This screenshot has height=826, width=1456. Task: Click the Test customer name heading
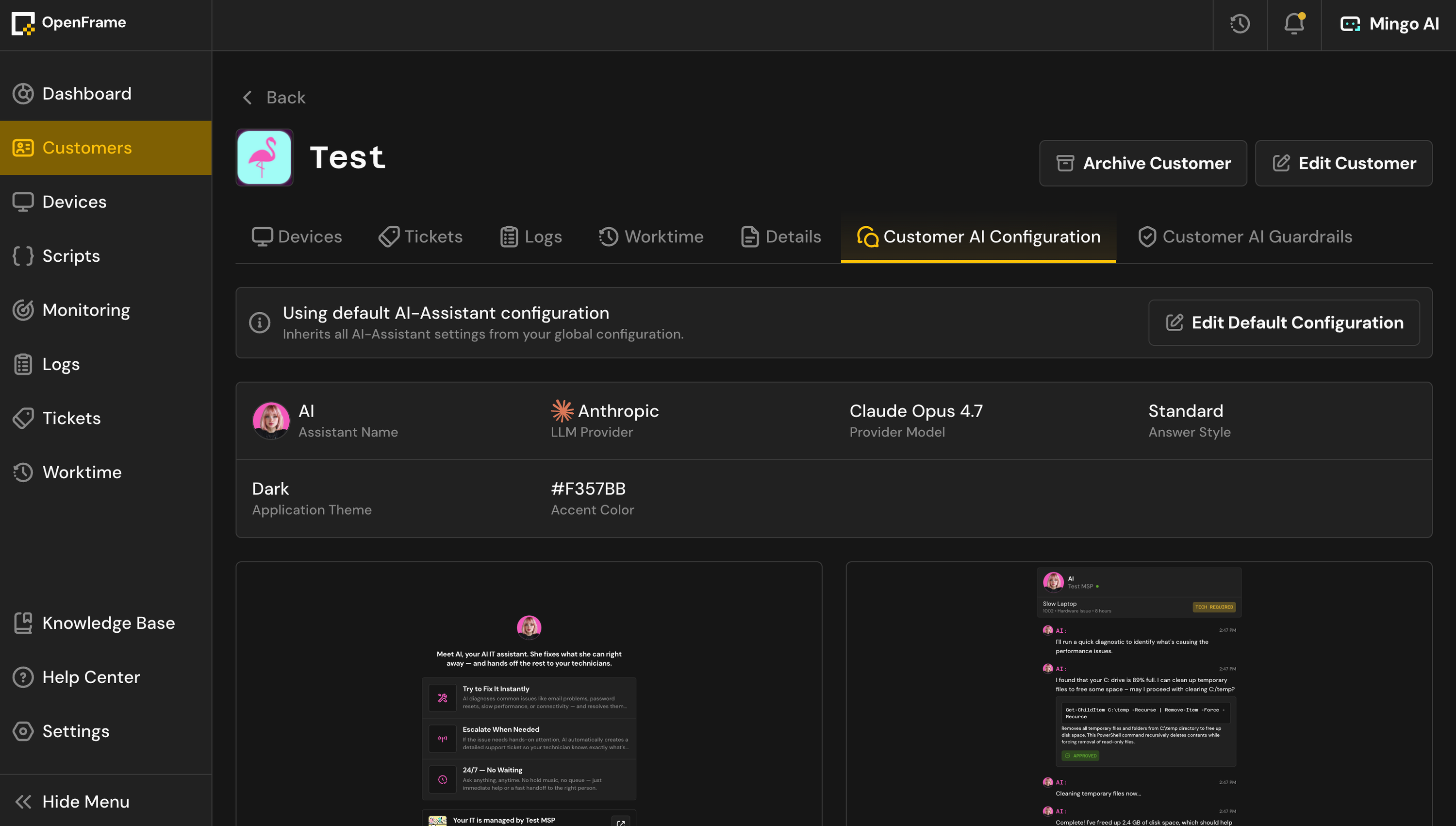tap(347, 157)
